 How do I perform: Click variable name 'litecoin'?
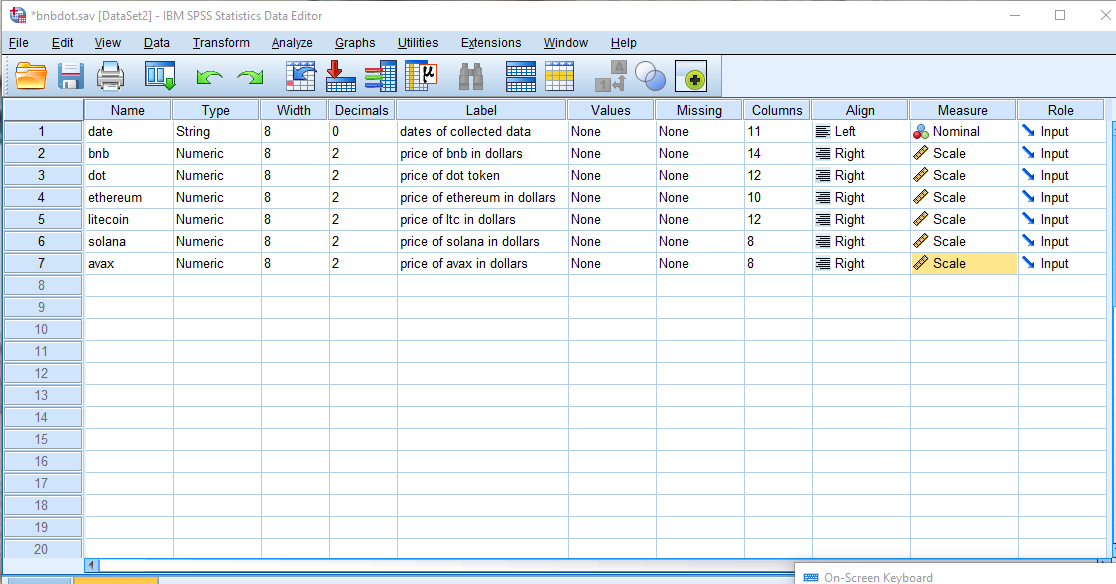pos(108,220)
